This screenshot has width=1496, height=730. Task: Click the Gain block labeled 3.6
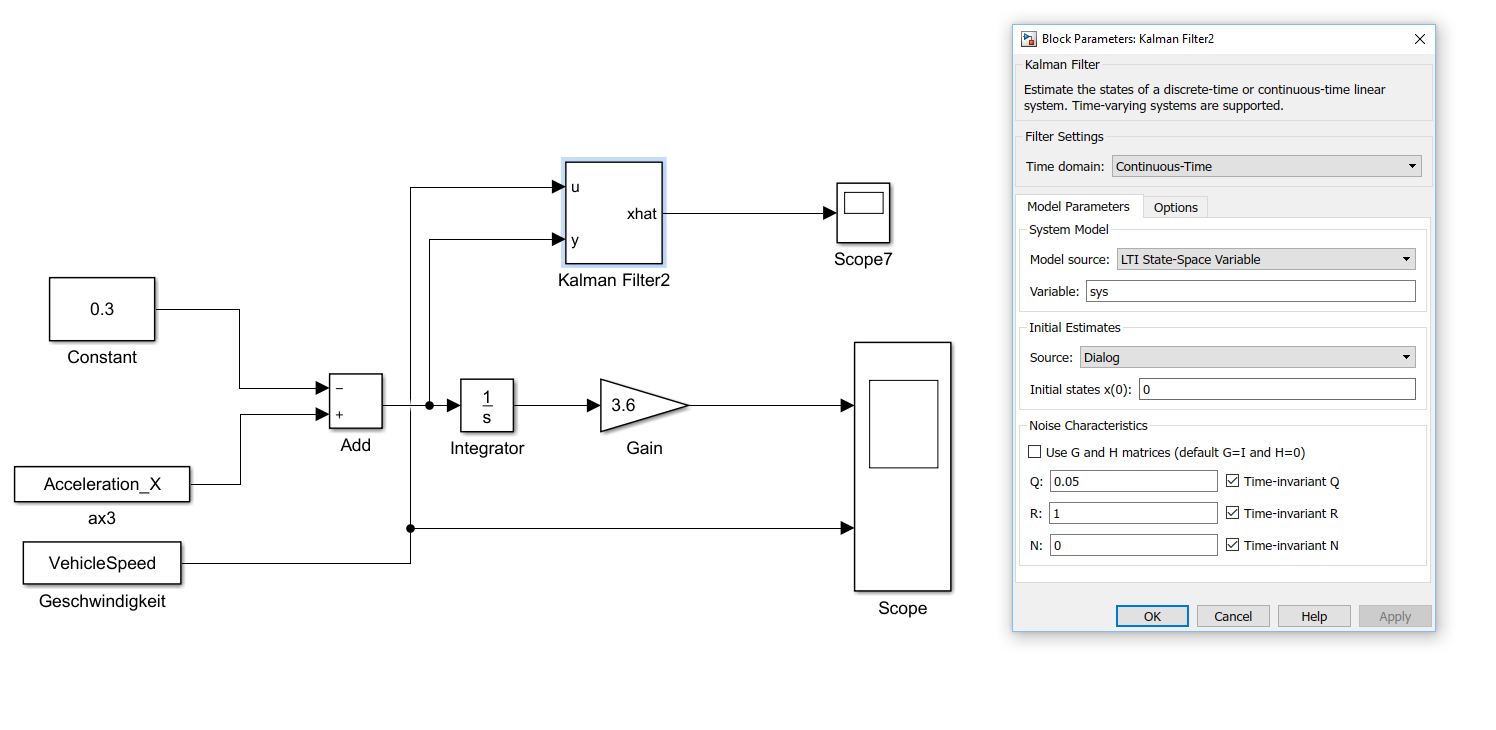coord(637,405)
